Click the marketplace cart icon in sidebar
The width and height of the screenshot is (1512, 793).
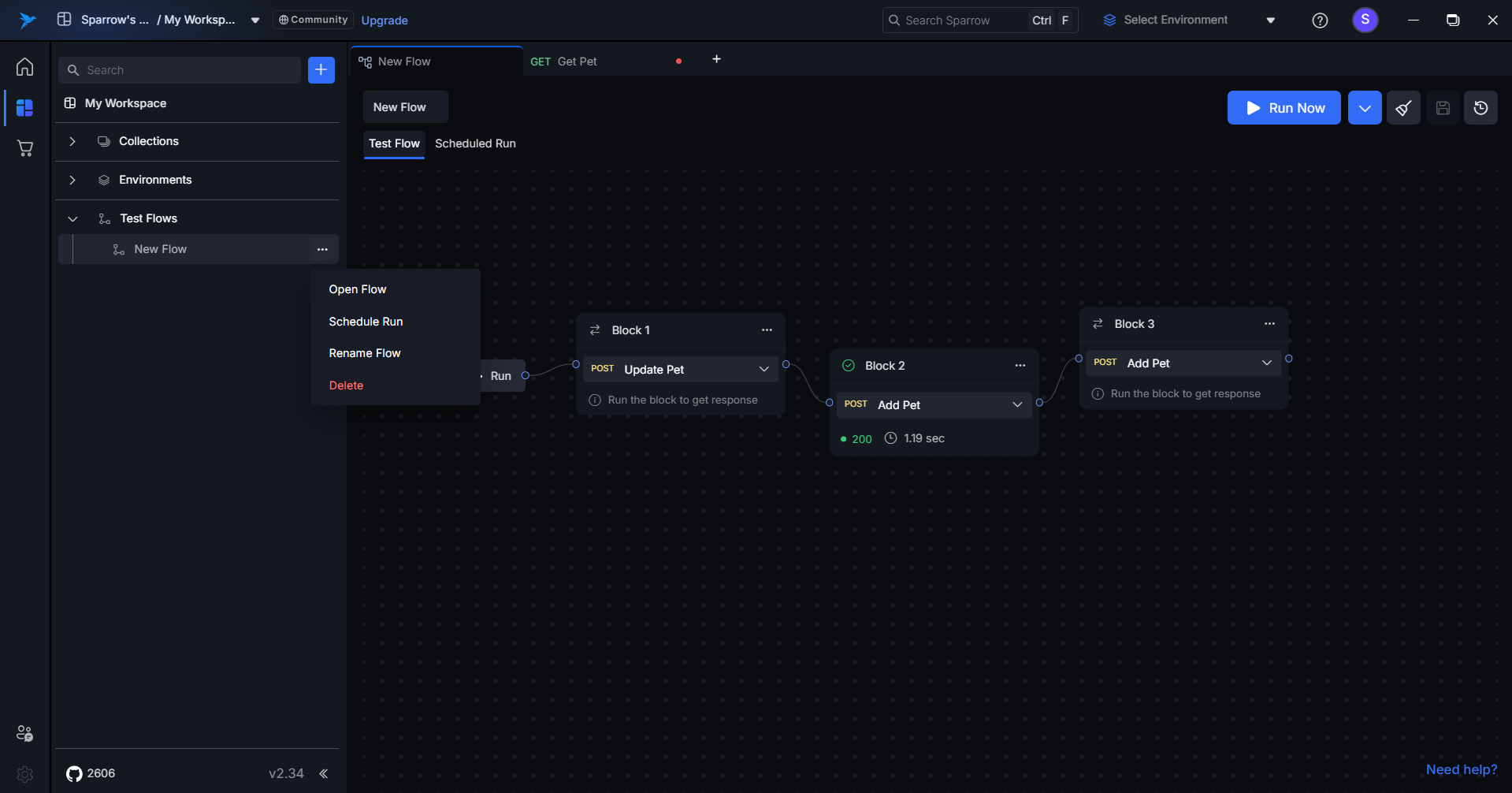(x=24, y=148)
